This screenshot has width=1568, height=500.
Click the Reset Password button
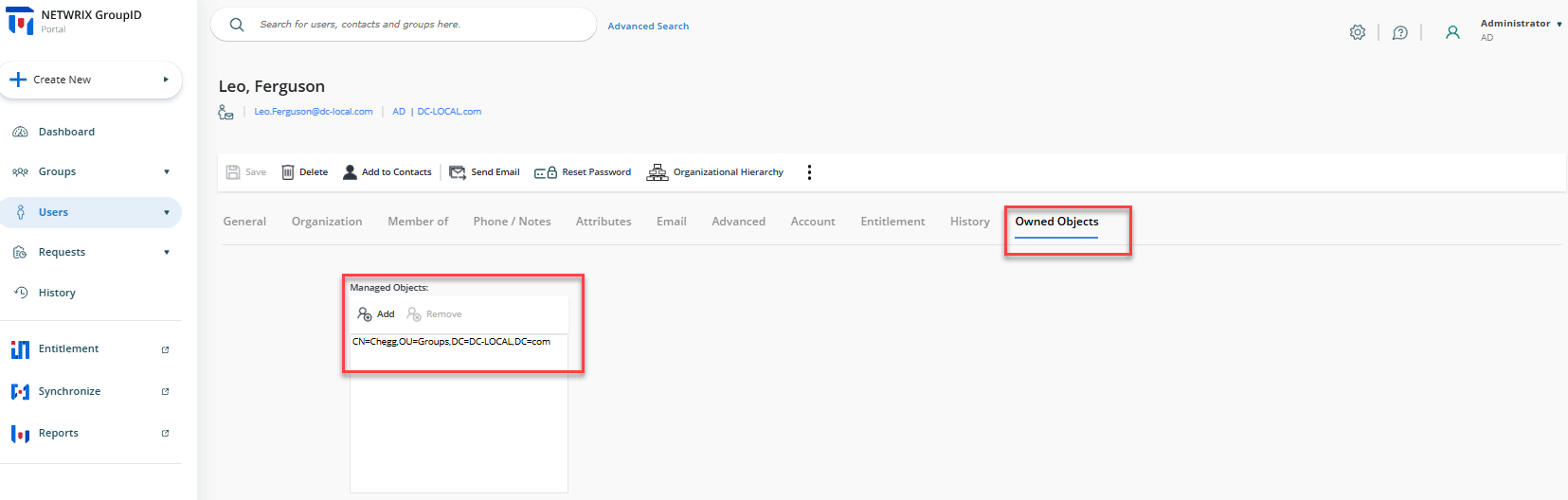point(583,172)
